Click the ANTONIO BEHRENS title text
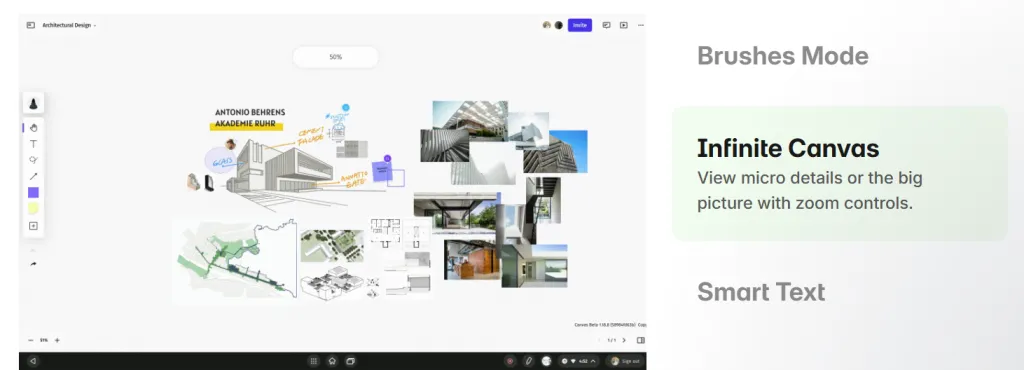The image size is (1024, 370). coord(250,112)
